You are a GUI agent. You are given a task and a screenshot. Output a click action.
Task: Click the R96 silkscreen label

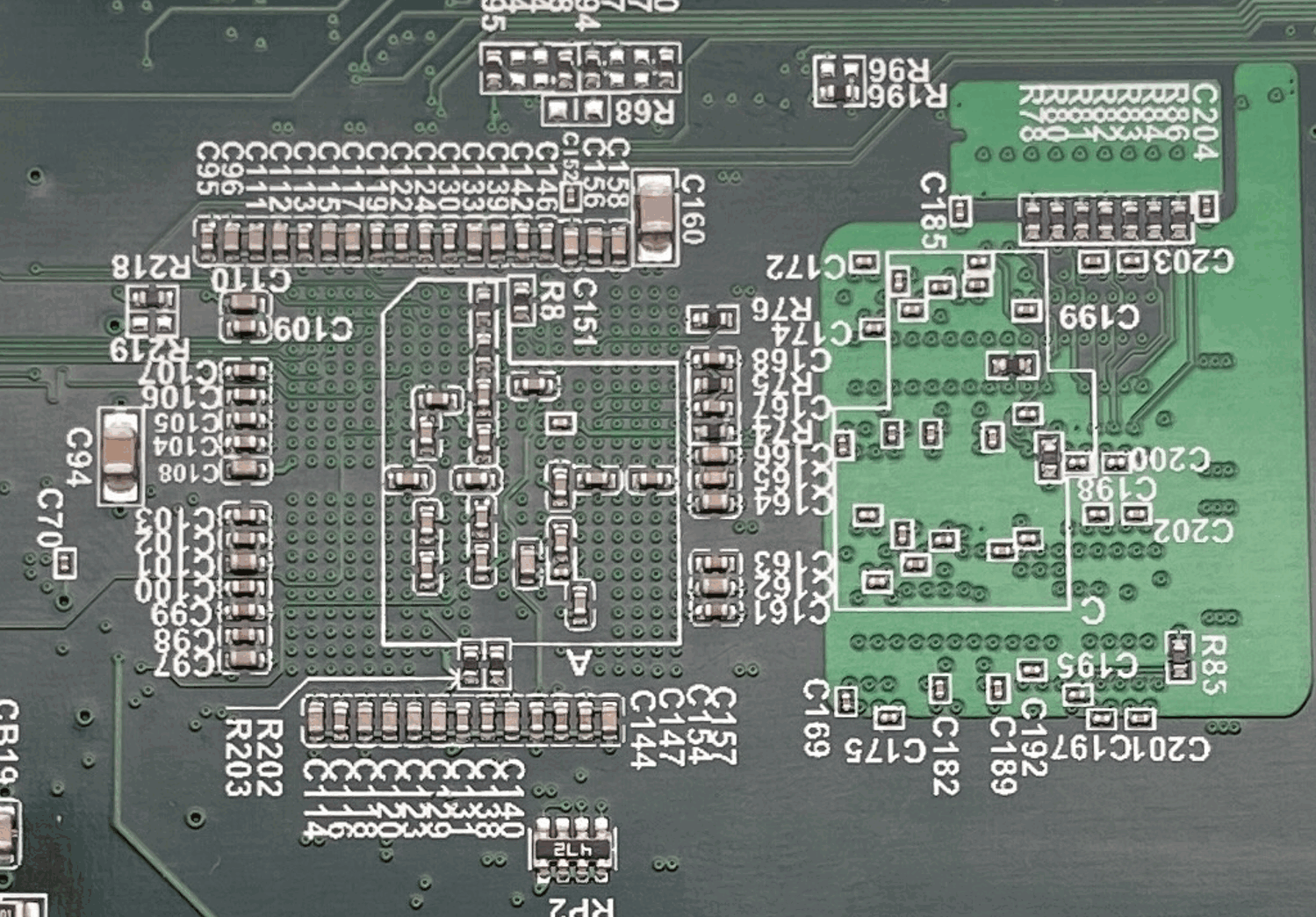coord(898,69)
